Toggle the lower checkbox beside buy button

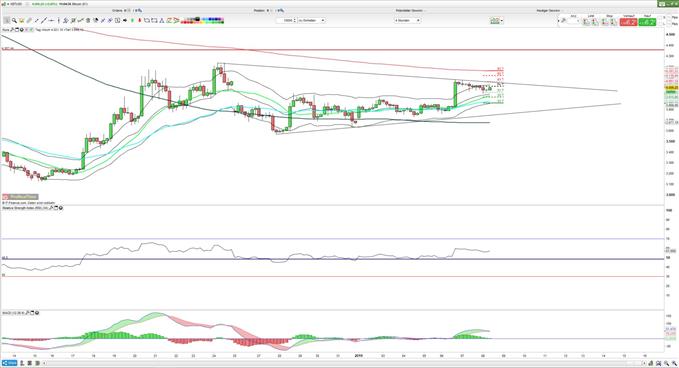click(x=660, y=23)
